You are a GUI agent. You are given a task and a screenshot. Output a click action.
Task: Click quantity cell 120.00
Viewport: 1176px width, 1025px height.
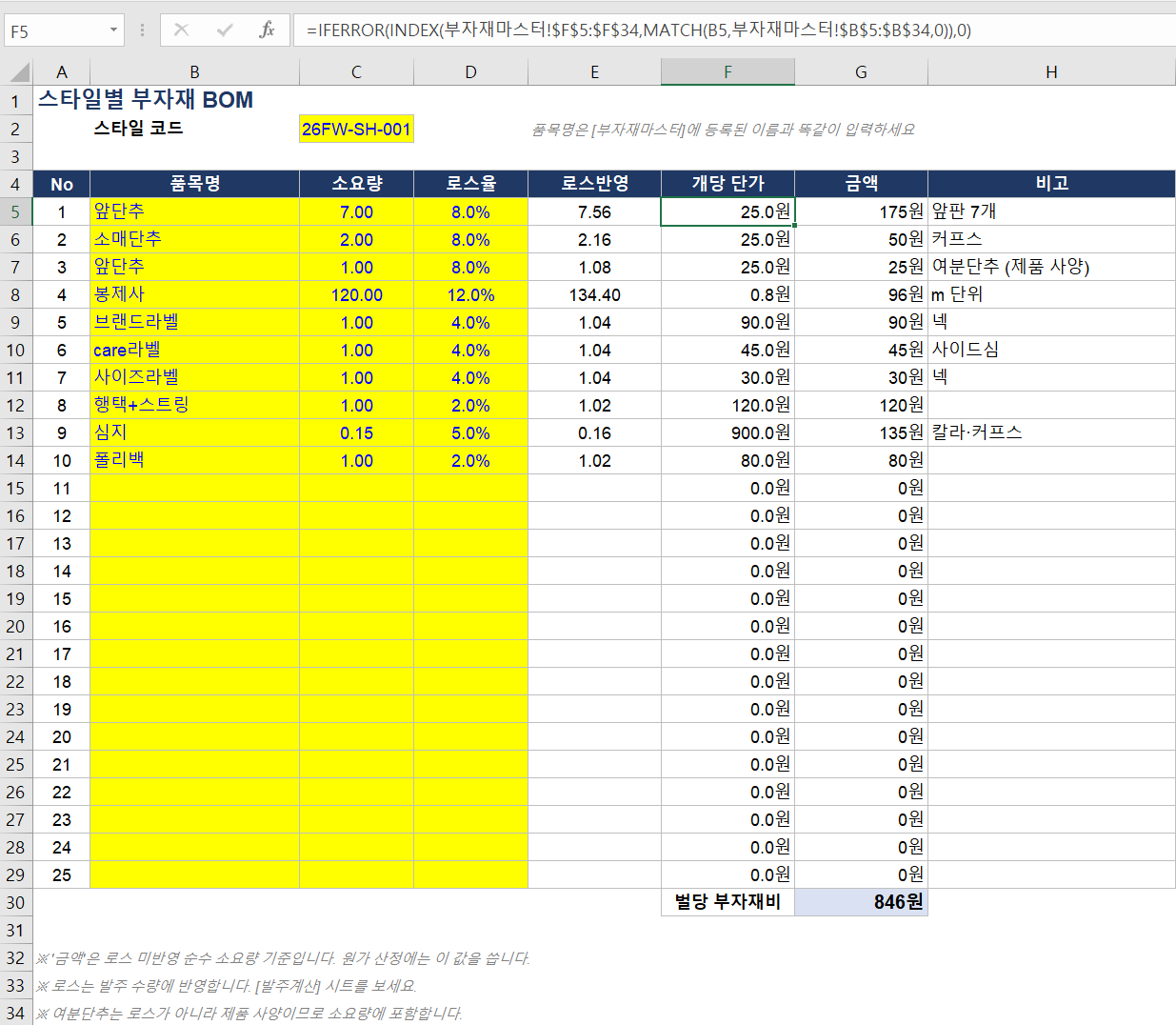click(x=356, y=294)
